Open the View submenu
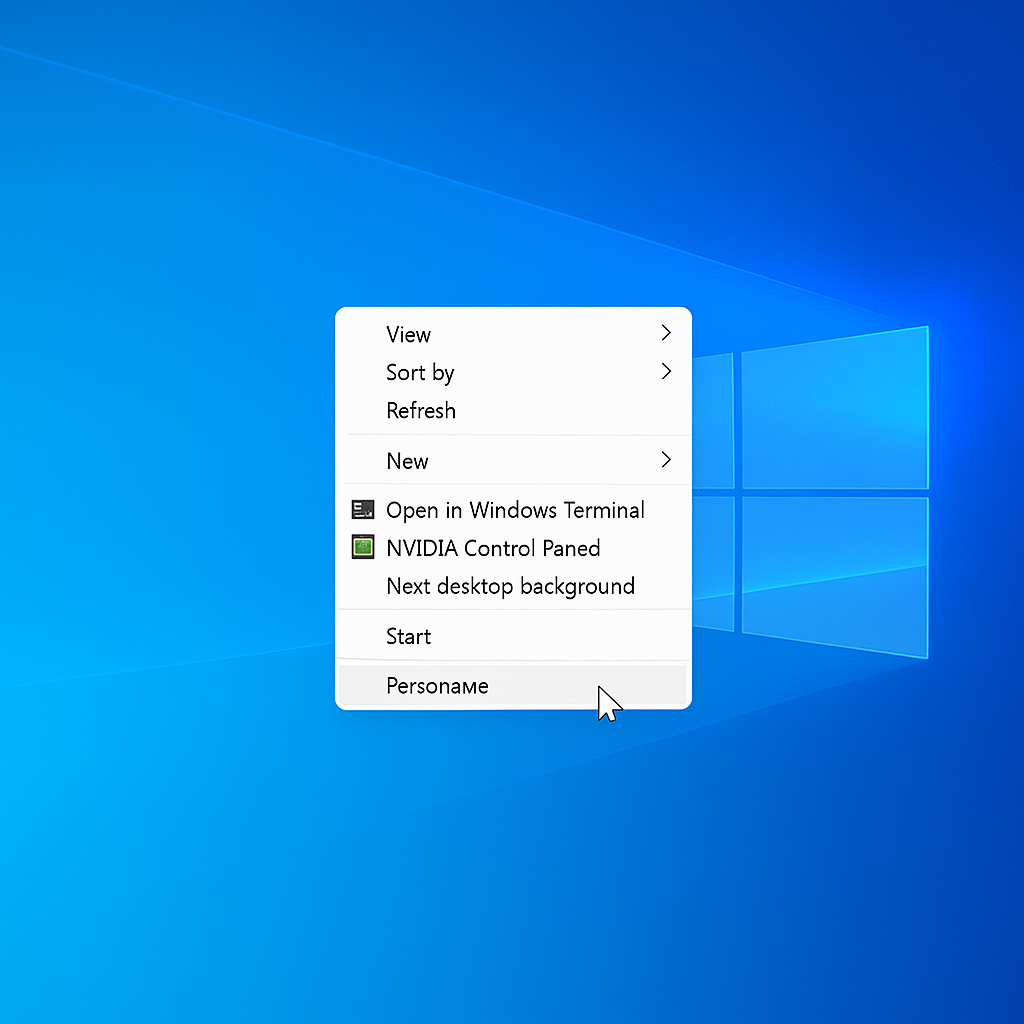This screenshot has height=1024, width=1024. click(513, 334)
